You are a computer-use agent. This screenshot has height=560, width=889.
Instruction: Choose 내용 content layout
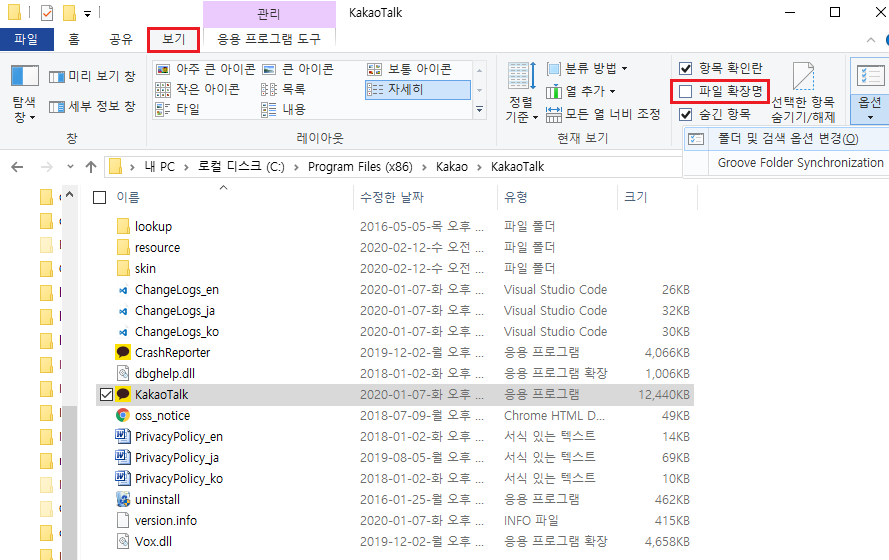[283, 109]
